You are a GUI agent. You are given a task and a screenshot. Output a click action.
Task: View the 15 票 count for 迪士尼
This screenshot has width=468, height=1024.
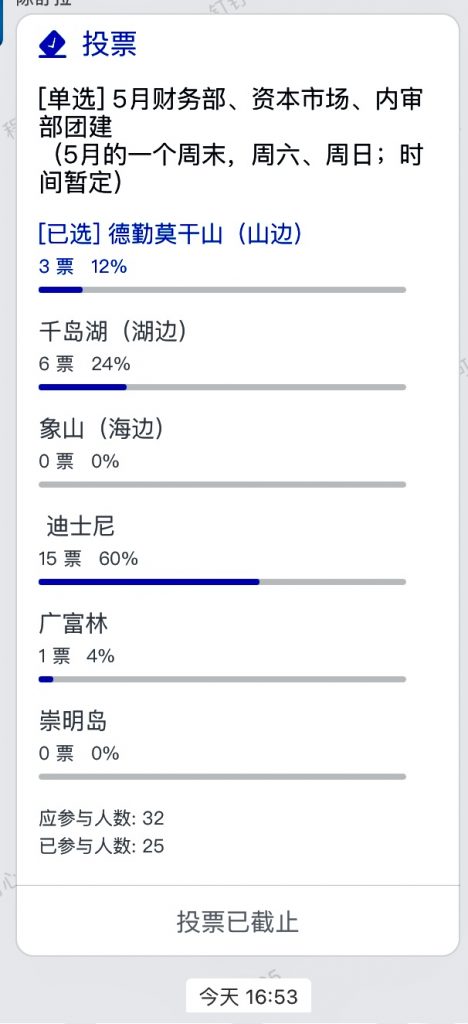[x=60, y=559]
